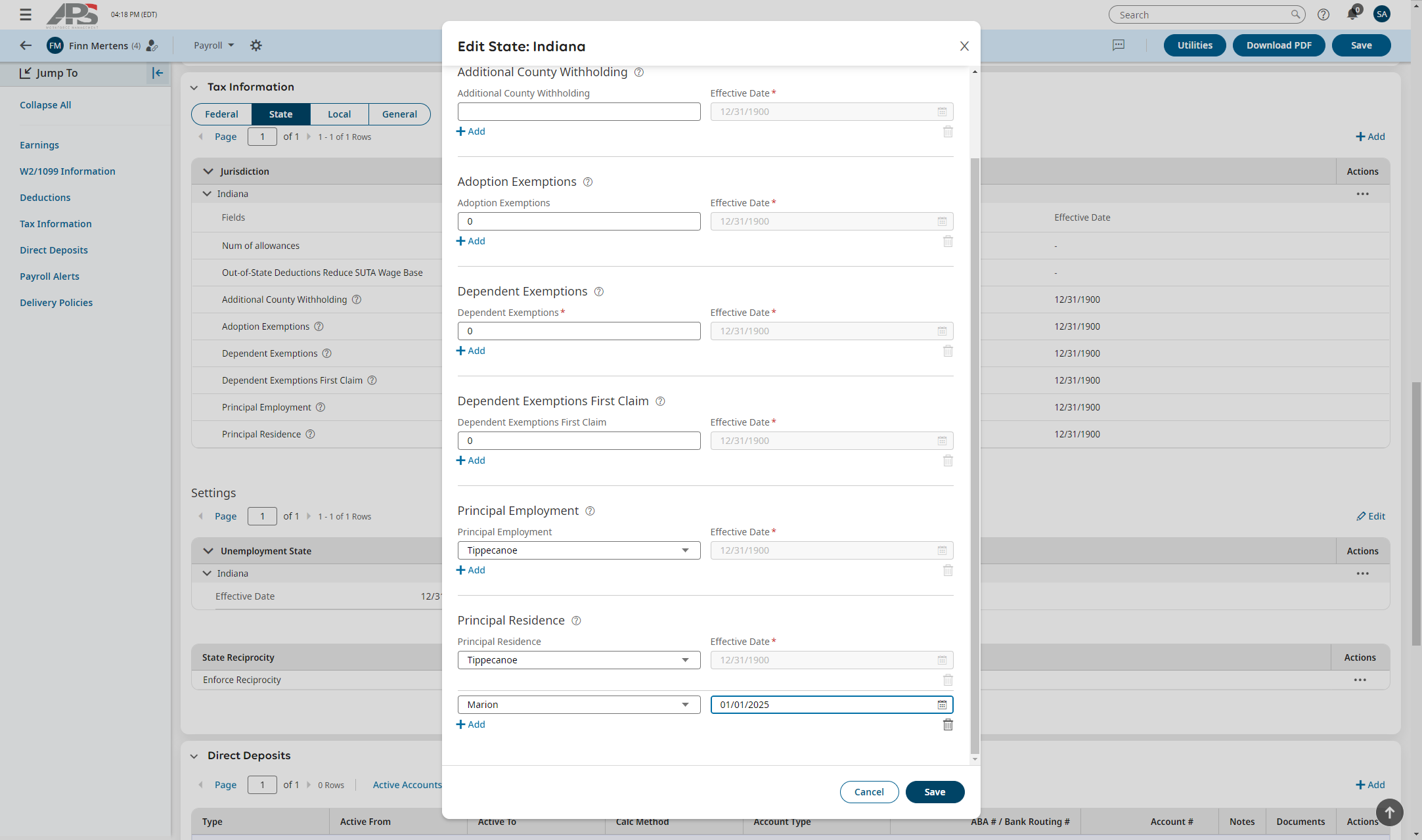The image size is (1422, 840).
Task: Open the settings gear next to Payroll
Action: 256,45
